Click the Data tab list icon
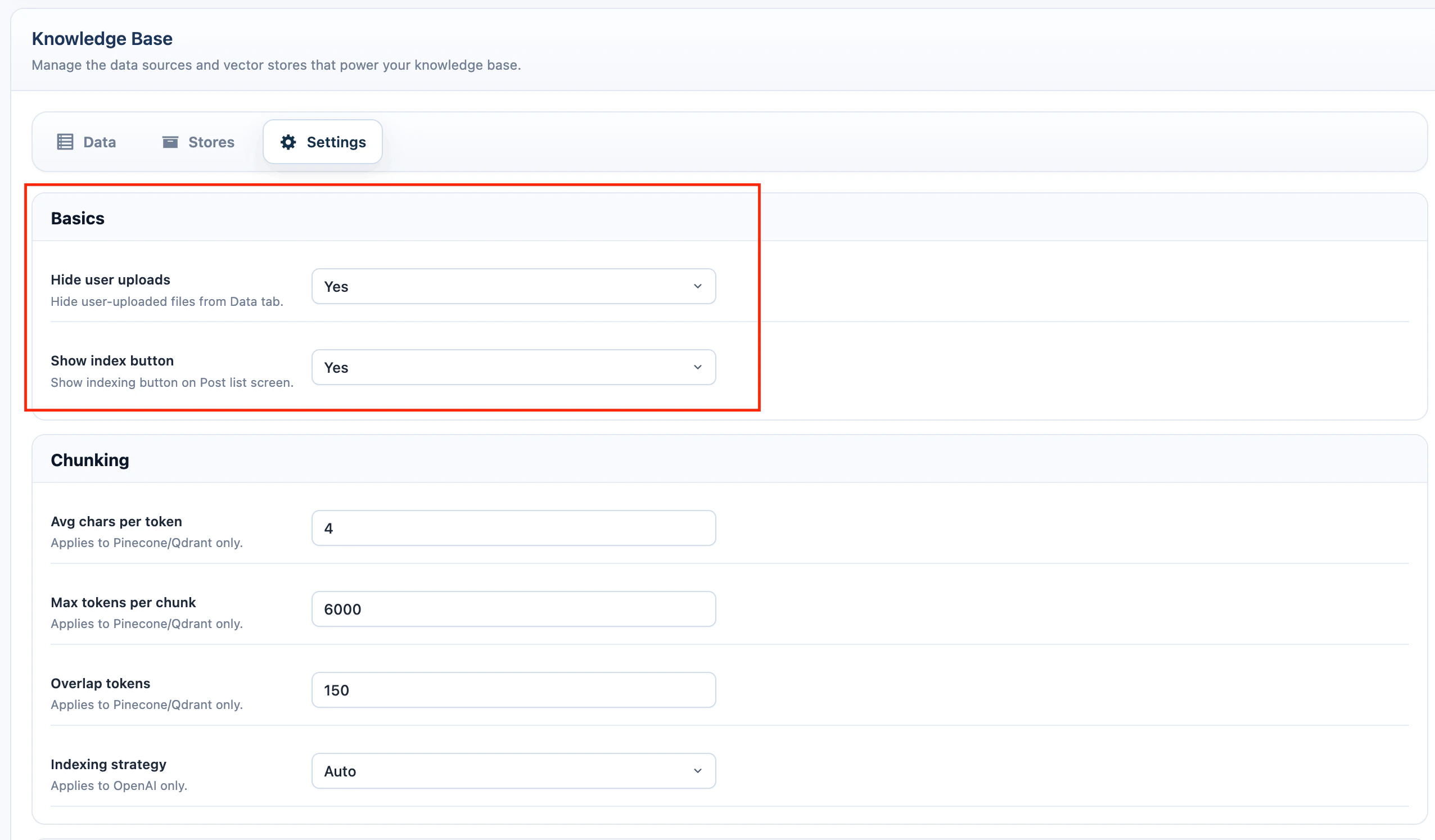Image resolution: width=1435 pixels, height=840 pixels. tap(65, 142)
